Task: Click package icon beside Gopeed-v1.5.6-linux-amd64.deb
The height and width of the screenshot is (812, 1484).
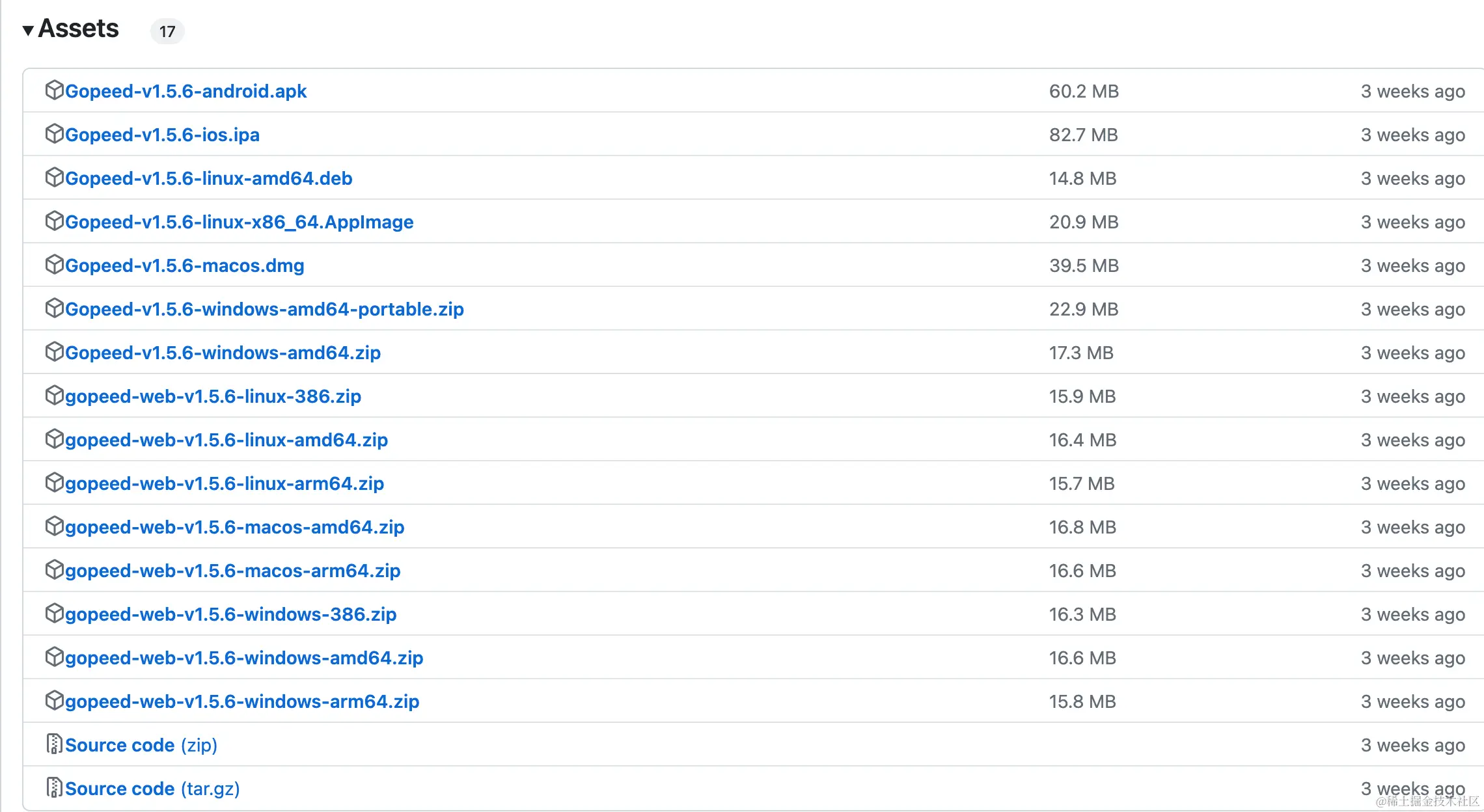Action: [x=54, y=177]
